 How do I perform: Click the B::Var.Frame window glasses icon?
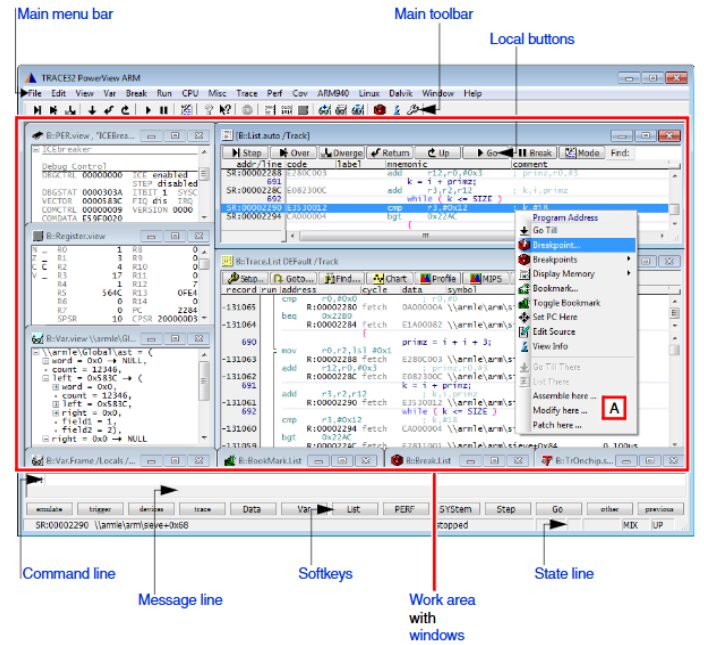pyautogui.click(x=38, y=461)
